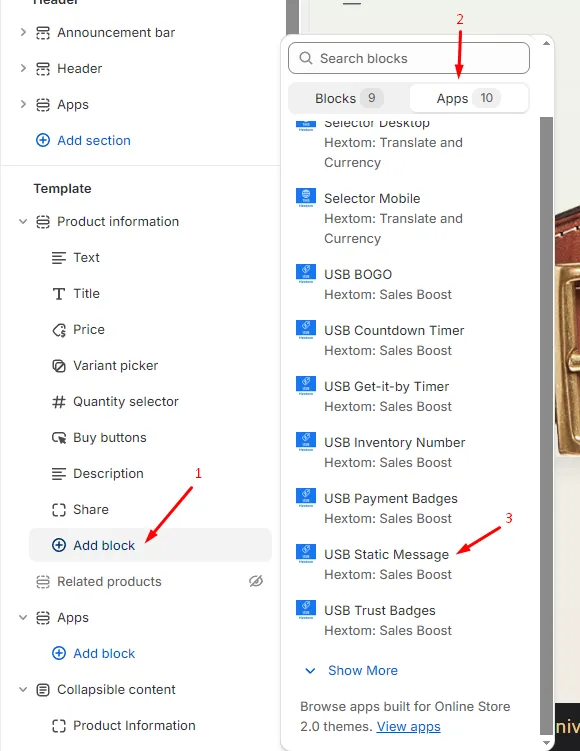
Task: Click the Header section icon
Action: tap(43, 68)
